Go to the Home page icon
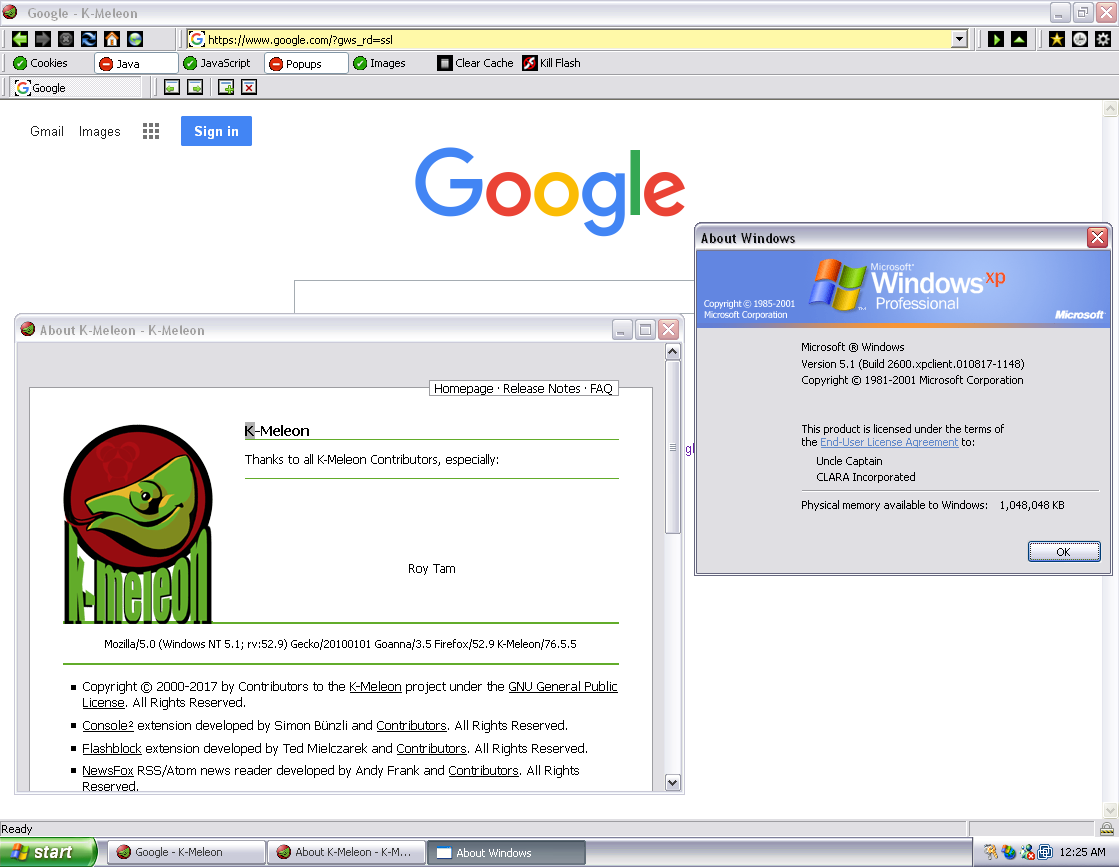 coord(112,39)
